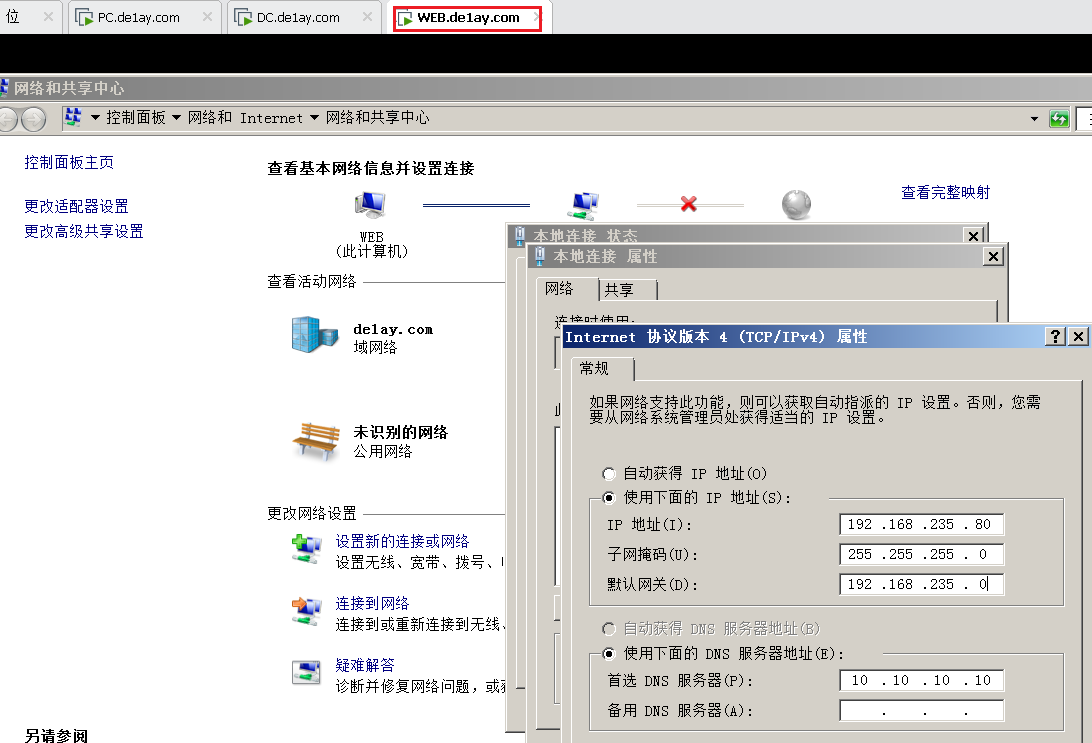Image resolution: width=1092 pixels, height=743 pixels.
Task: Expand dropdown arrow after 控制面板
Action: click(176, 118)
